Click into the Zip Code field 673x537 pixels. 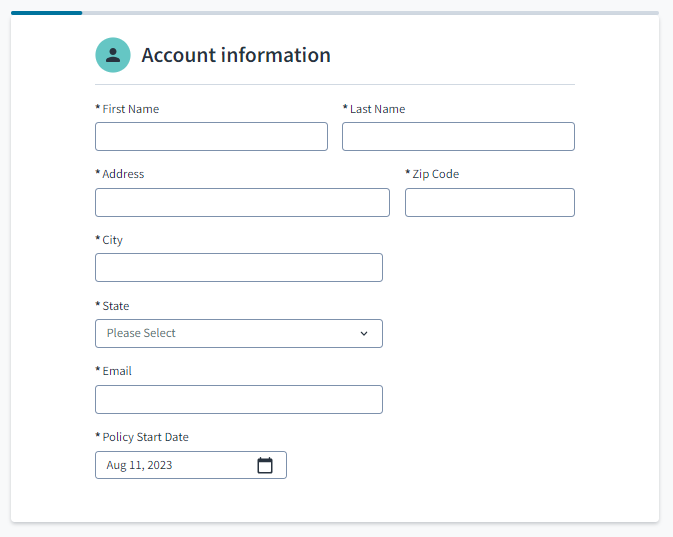490,202
